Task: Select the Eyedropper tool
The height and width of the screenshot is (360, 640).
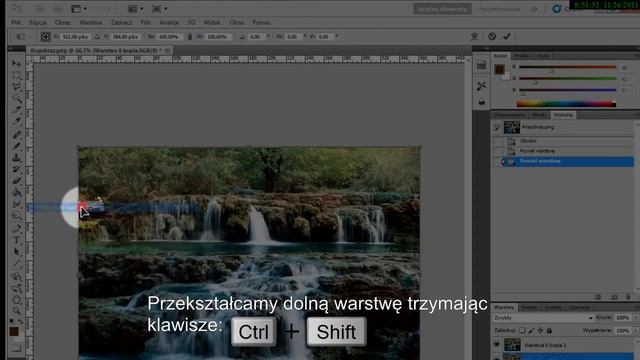Action: point(16,121)
